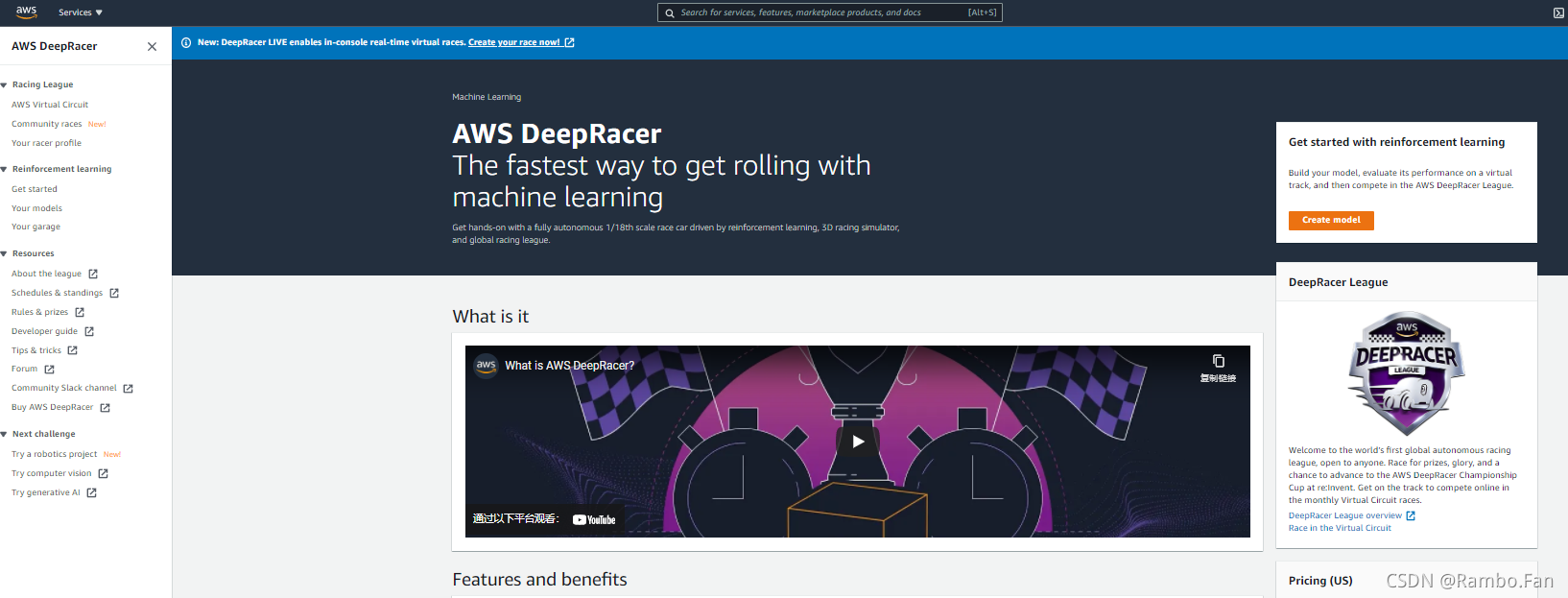Open Developer guide link
1568x598 pixels.
pos(44,331)
